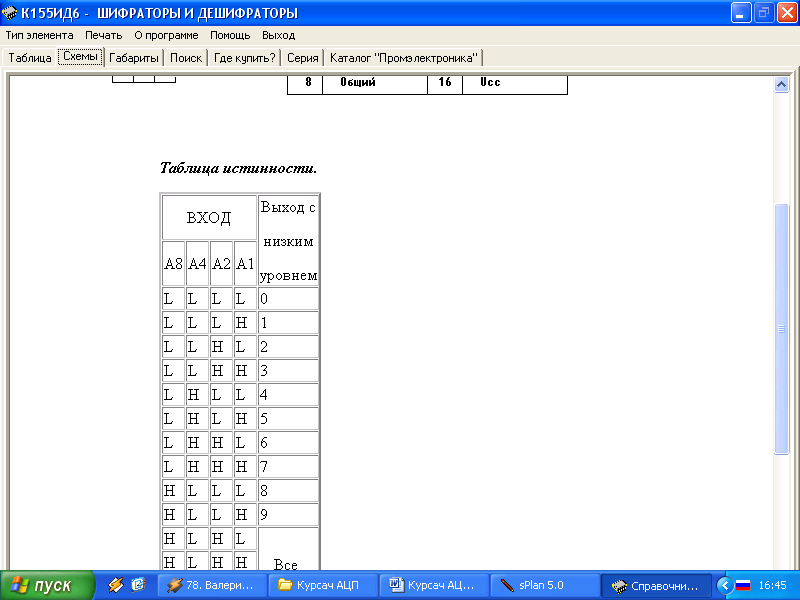Open the Где купить? tab
The width and height of the screenshot is (800, 600).
(x=244, y=58)
